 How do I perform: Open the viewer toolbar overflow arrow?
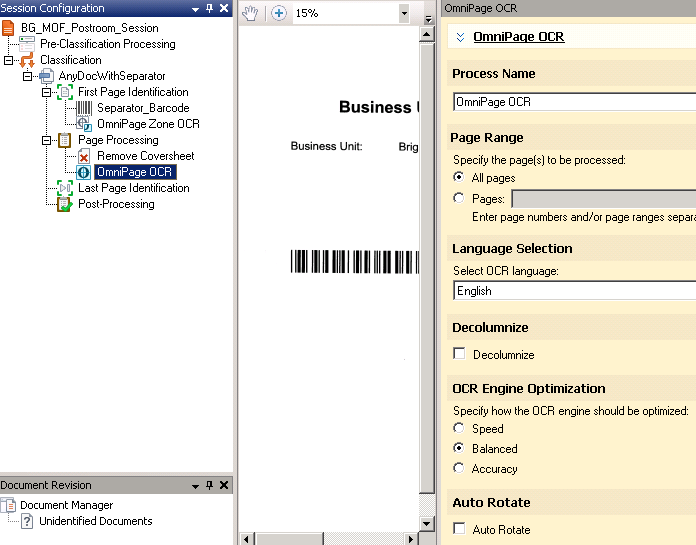[428, 19]
